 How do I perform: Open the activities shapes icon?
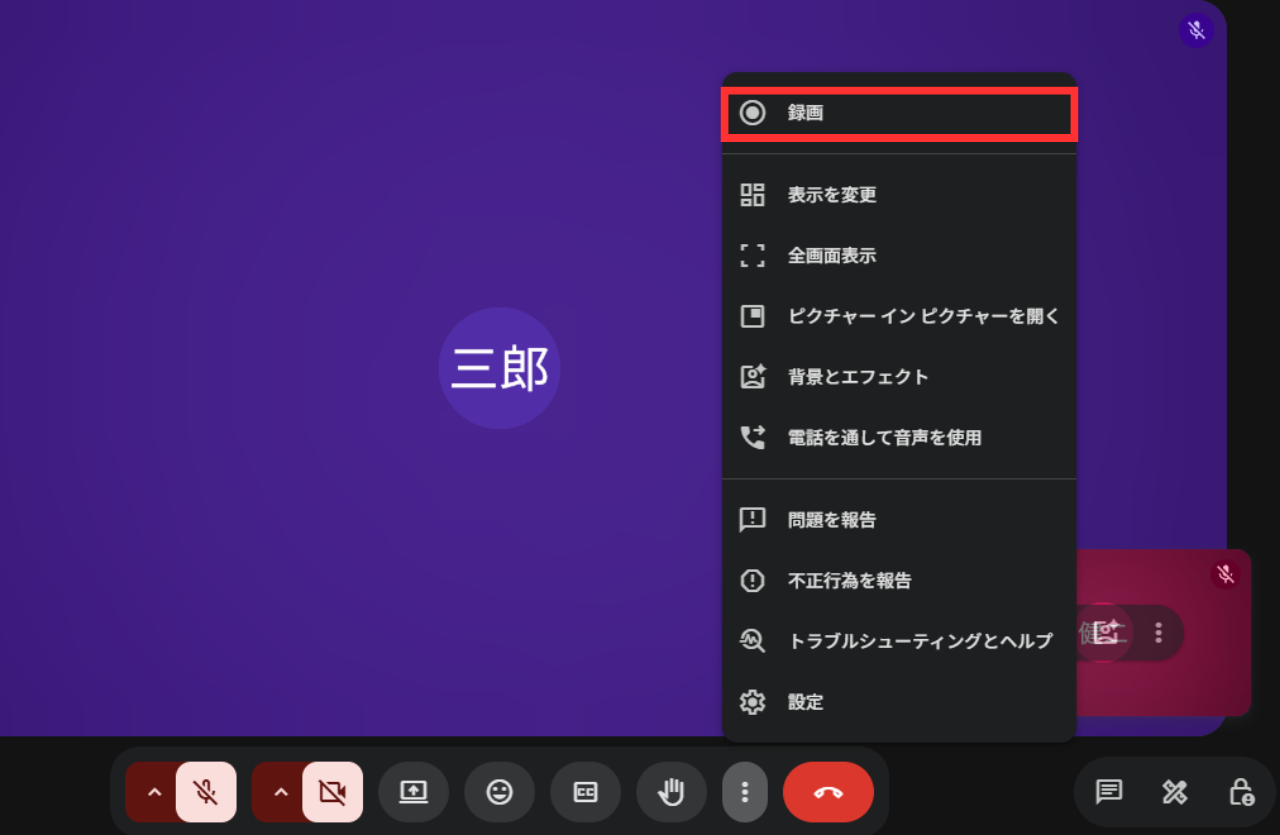pos(1174,792)
